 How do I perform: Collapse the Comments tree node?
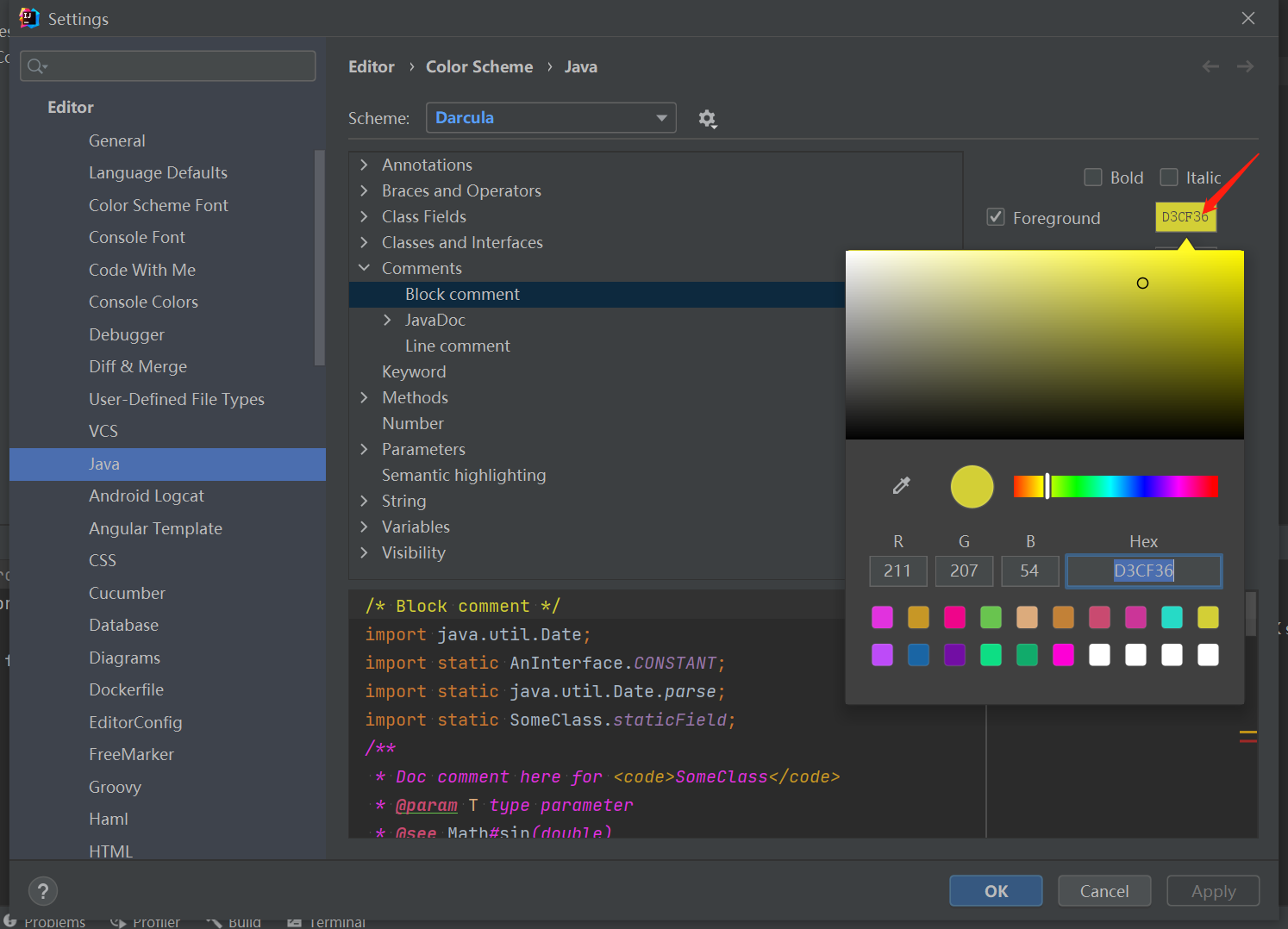[365, 268]
